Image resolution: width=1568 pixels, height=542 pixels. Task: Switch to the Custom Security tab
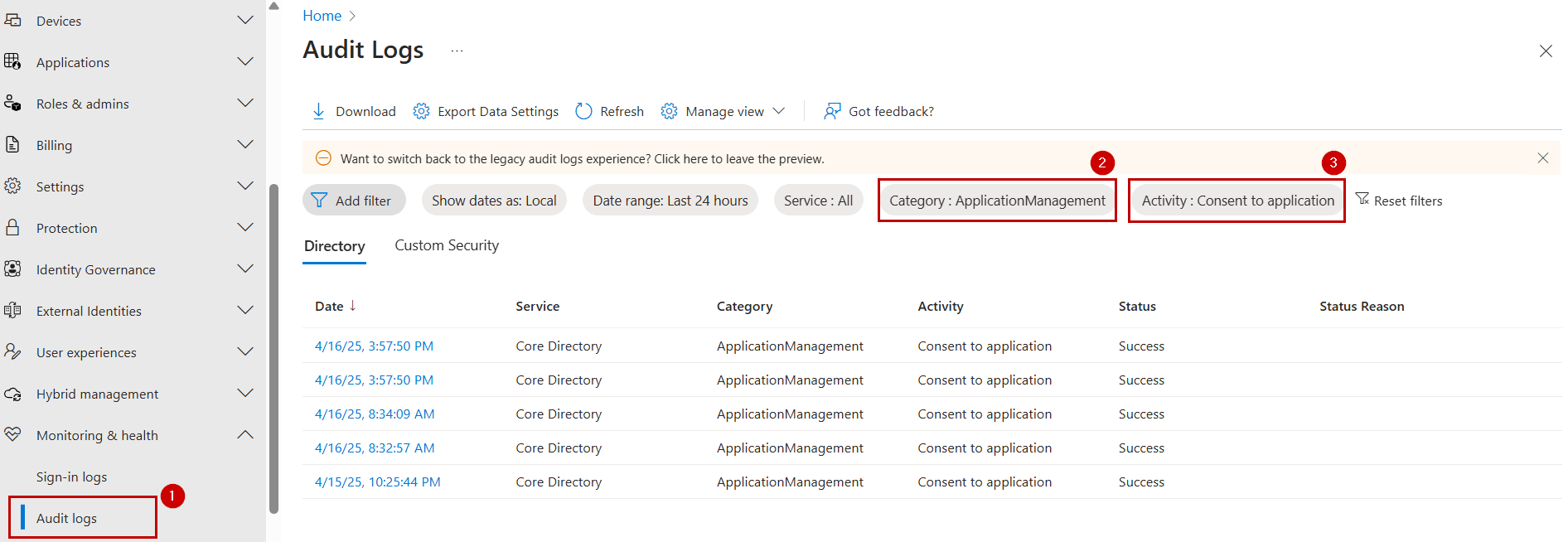[447, 245]
